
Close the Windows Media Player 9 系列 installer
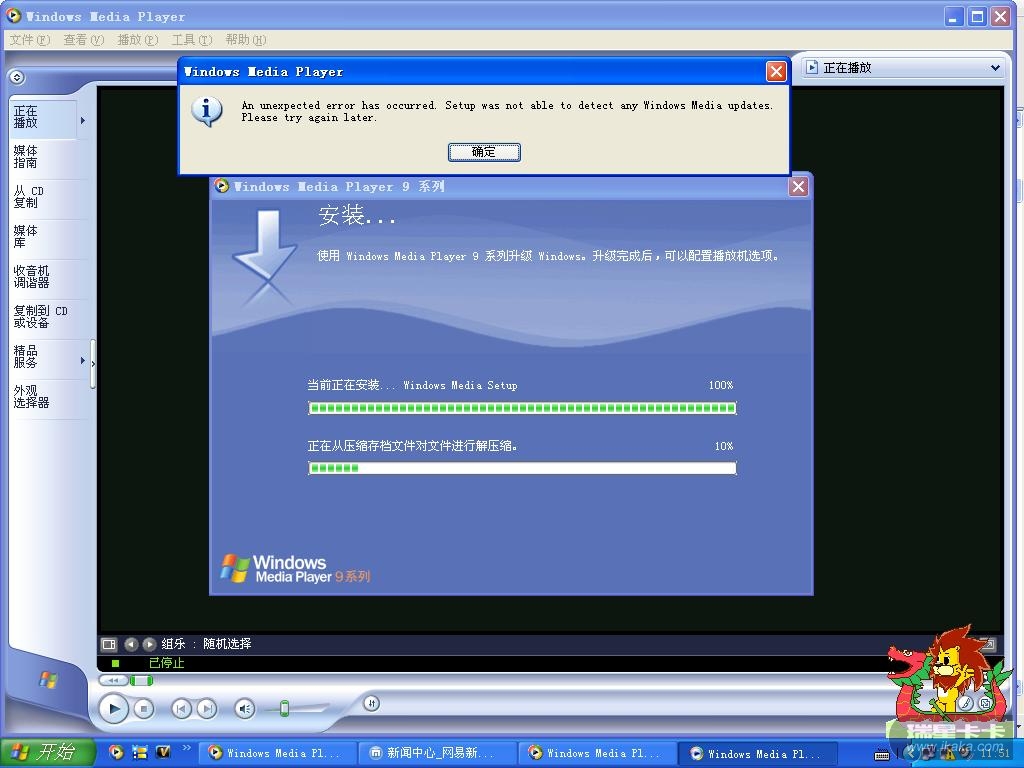(798, 187)
